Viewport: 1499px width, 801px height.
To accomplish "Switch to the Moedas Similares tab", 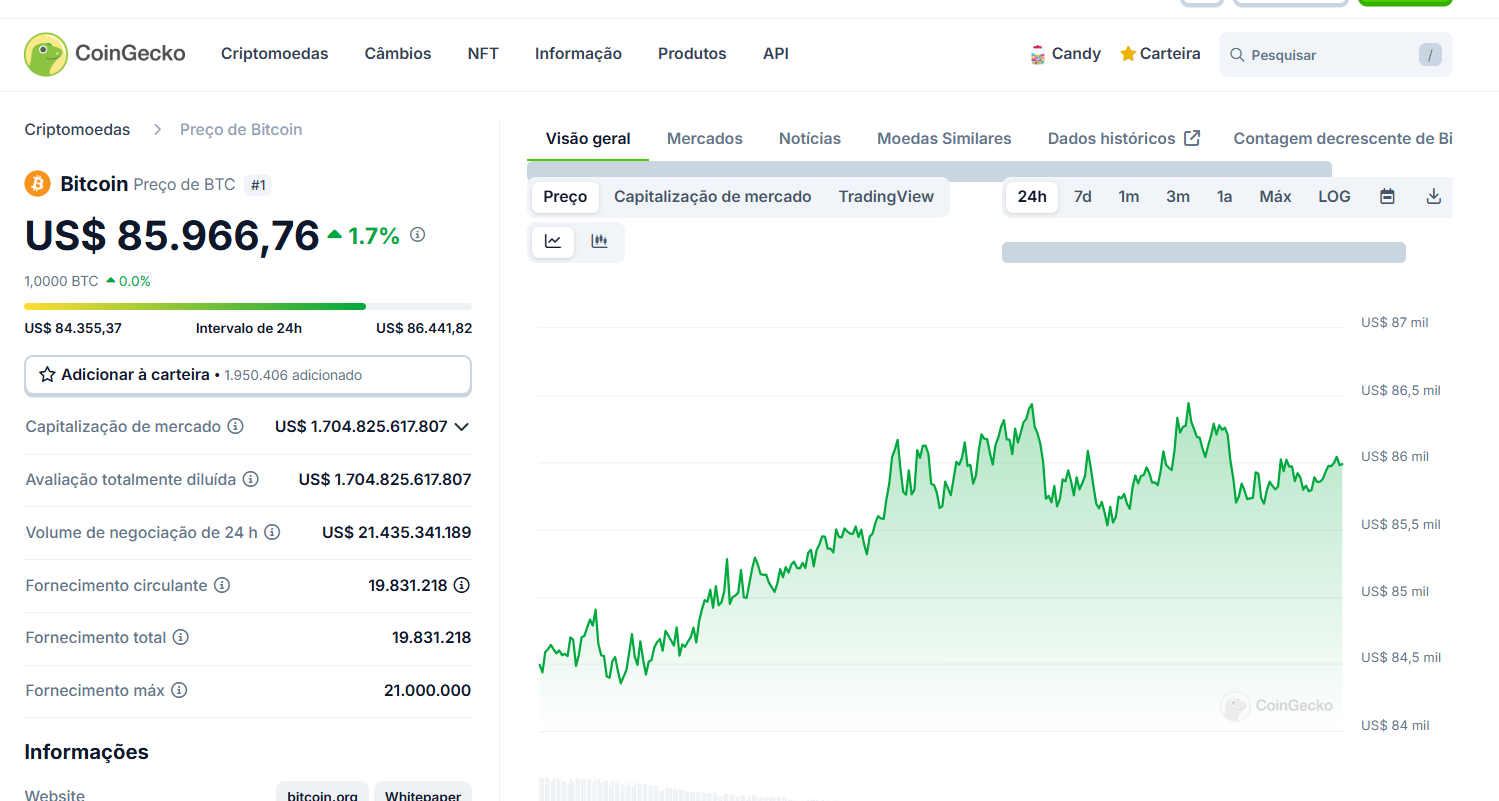I will [x=944, y=139].
